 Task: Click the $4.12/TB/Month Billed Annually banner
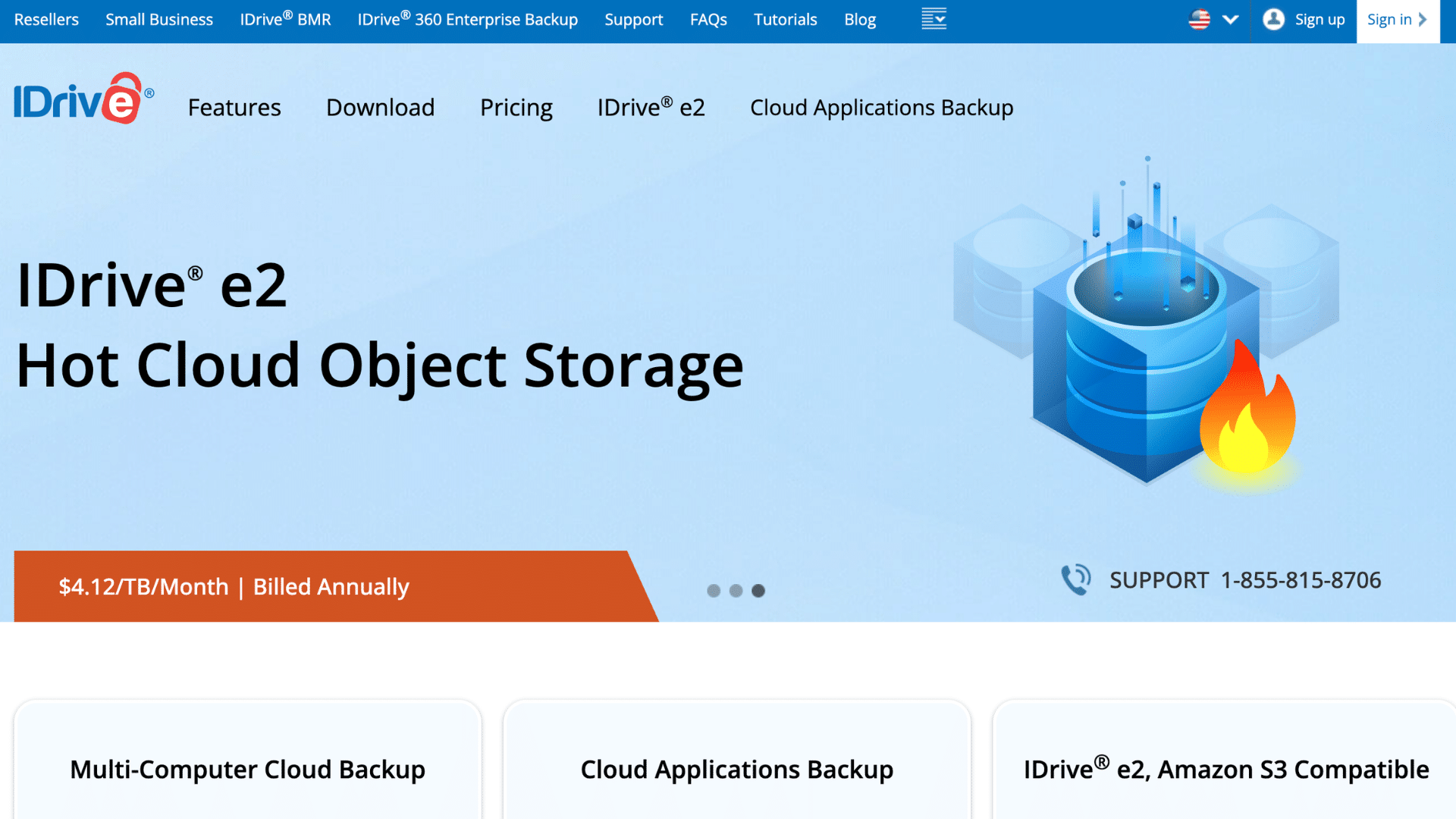335,586
